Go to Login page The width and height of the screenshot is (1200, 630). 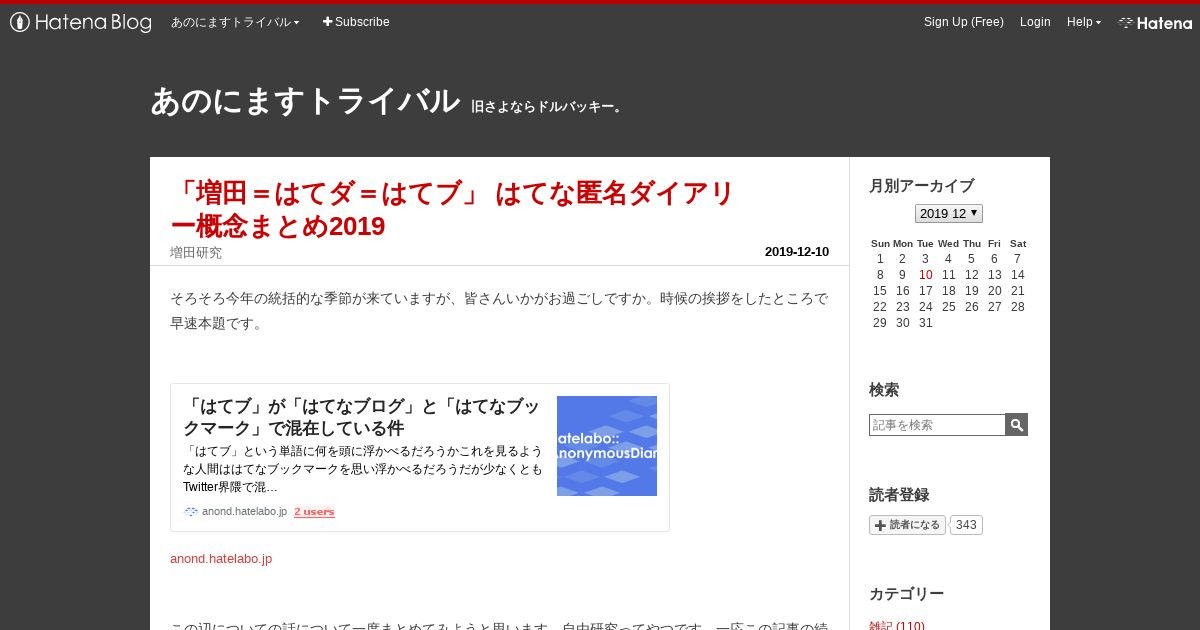tap(1035, 22)
